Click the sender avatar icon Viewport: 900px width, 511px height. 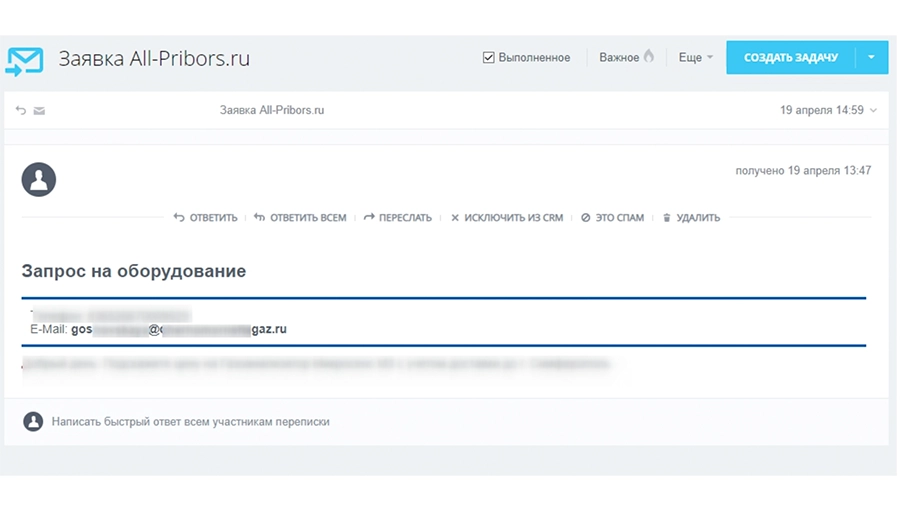(x=39, y=180)
